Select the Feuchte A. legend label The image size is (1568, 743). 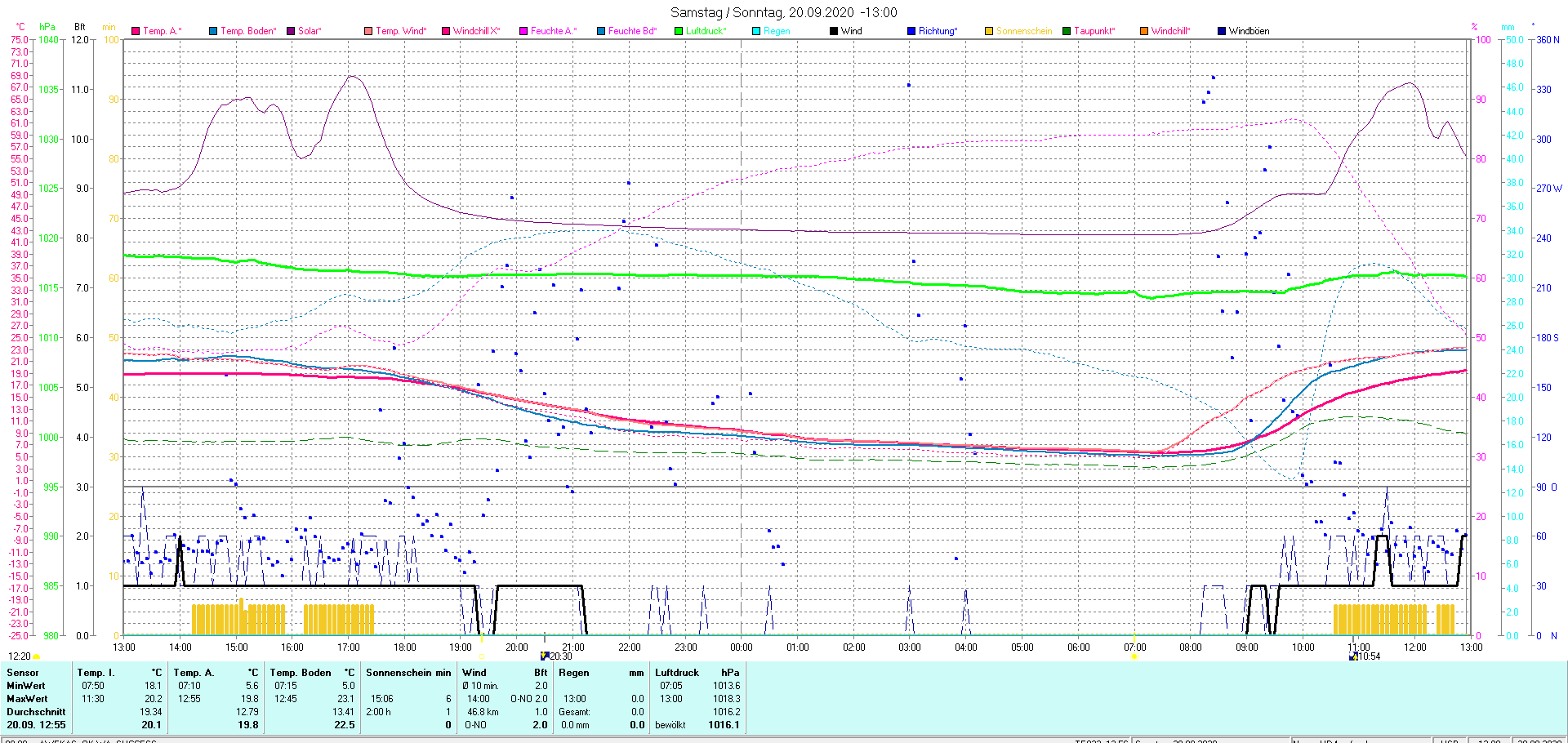point(553,31)
